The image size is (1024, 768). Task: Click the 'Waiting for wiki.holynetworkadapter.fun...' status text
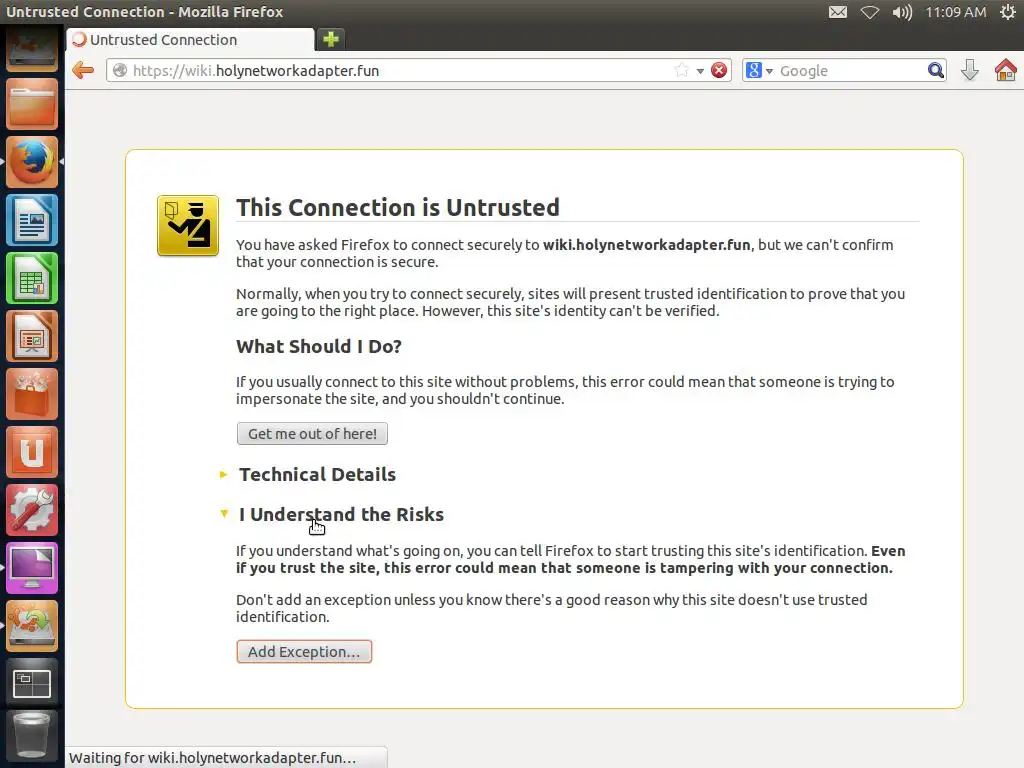pos(212,758)
